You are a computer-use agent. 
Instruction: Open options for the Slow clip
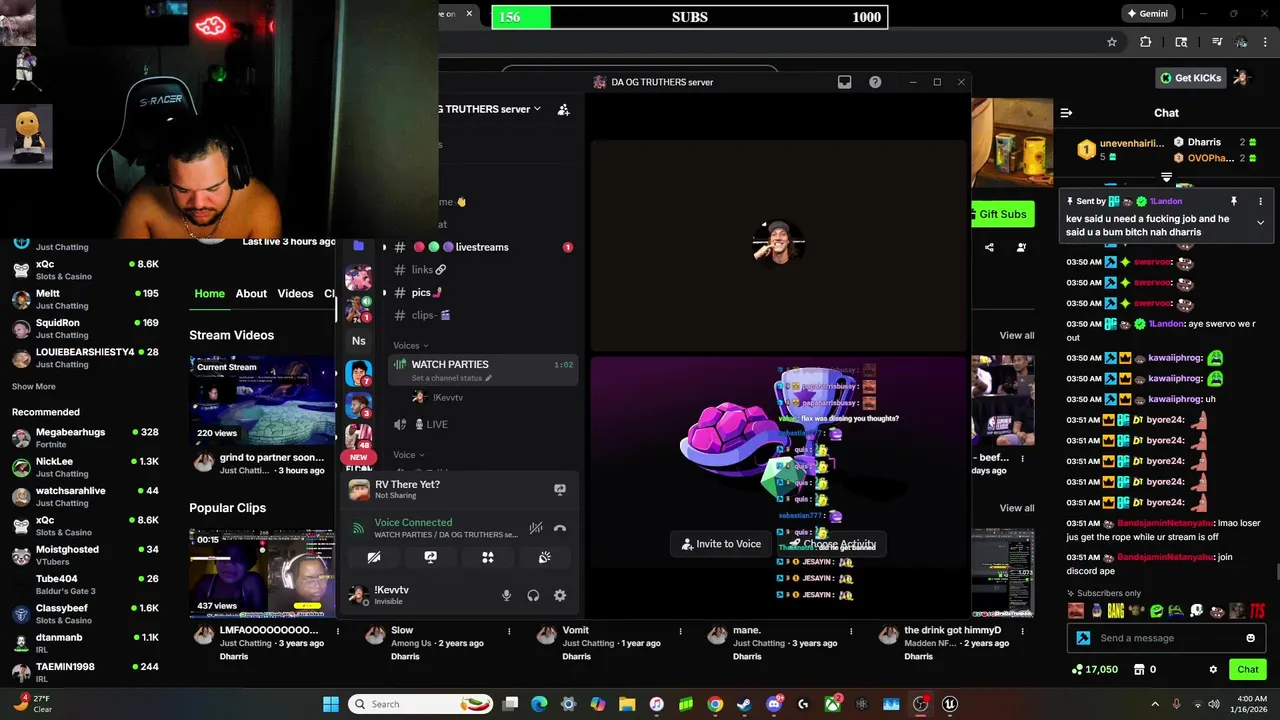(509, 631)
